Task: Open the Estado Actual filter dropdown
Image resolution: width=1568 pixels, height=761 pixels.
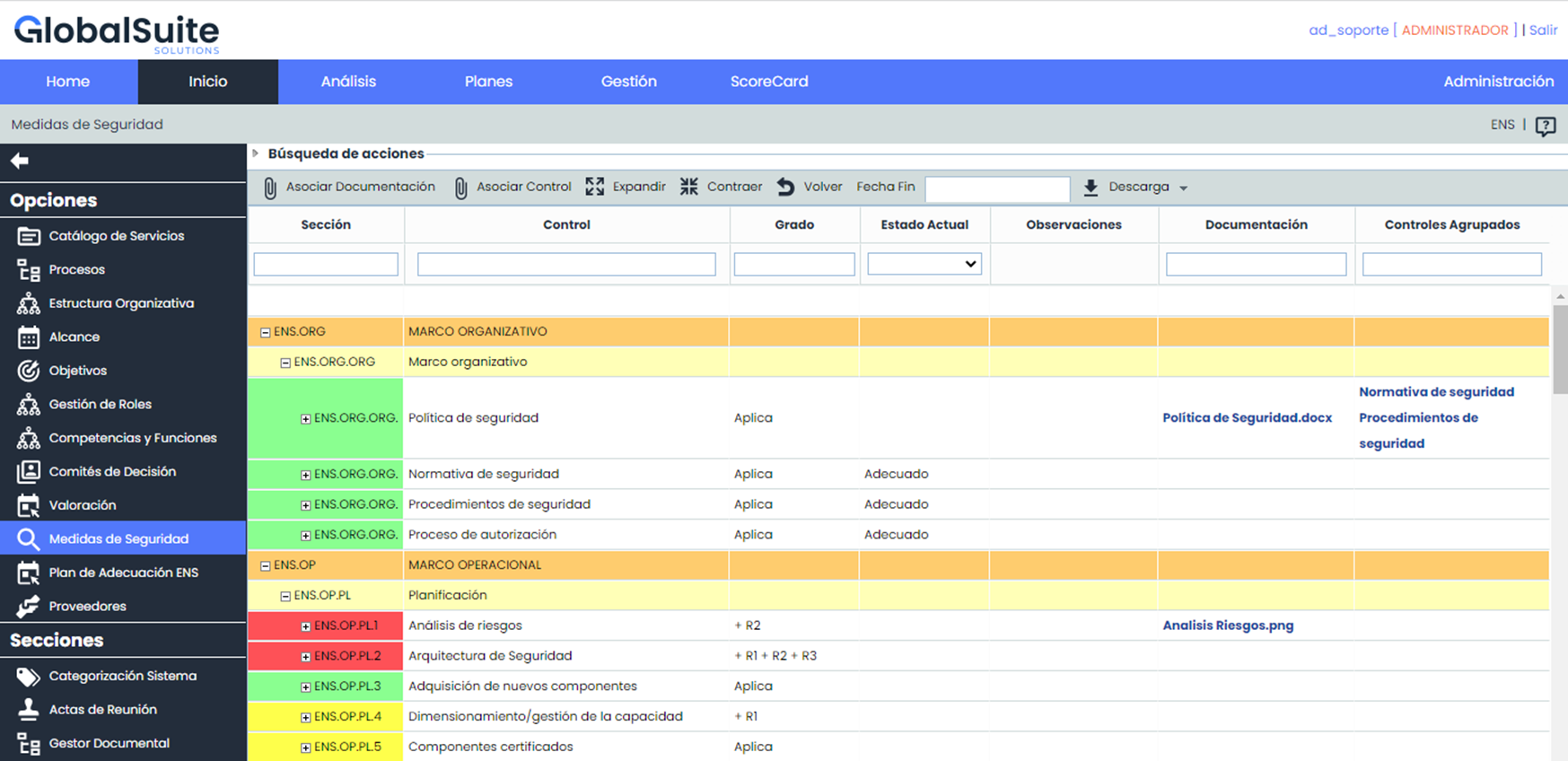Action: pos(924,264)
